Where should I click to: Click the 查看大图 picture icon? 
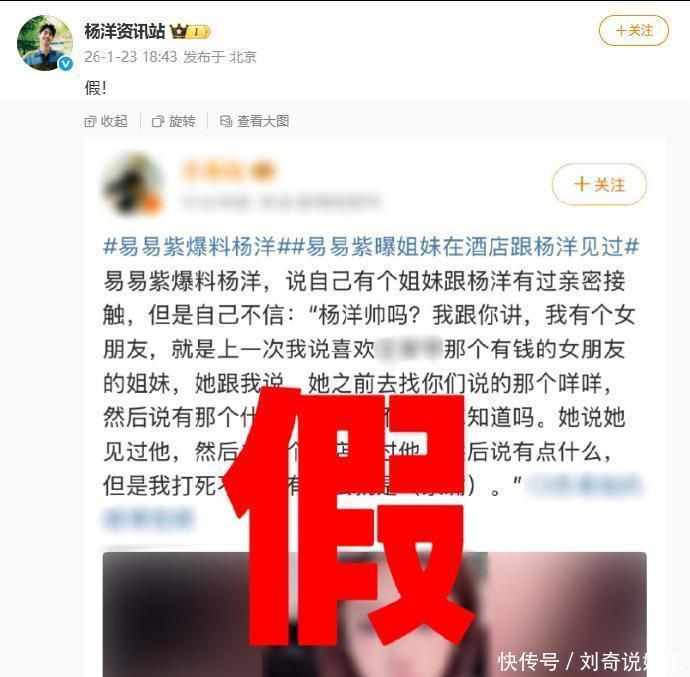click(x=226, y=121)
